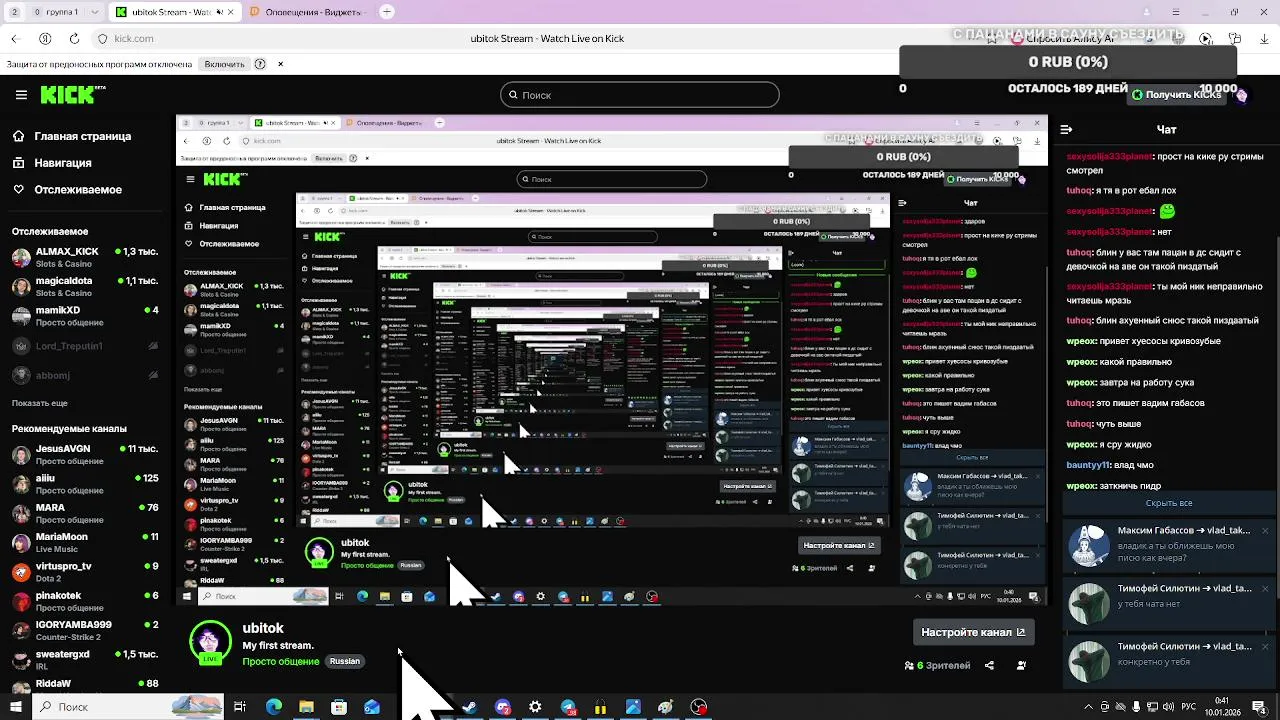Click the large Russian language tag under My first stream
The image size is (1280, 720).
click(x=345, y=661)
